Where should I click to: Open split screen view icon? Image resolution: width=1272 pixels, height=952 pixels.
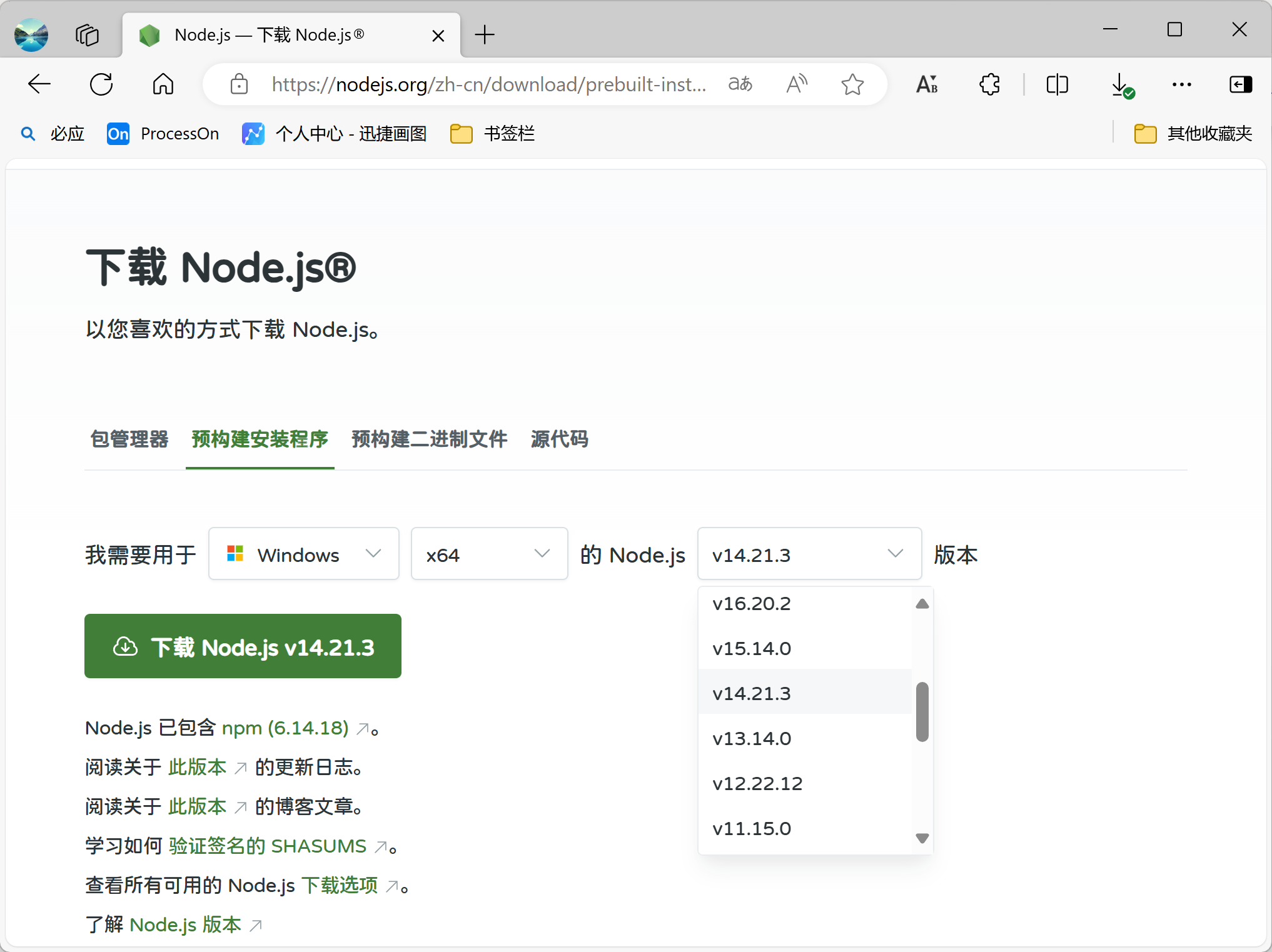[1057, 84]
